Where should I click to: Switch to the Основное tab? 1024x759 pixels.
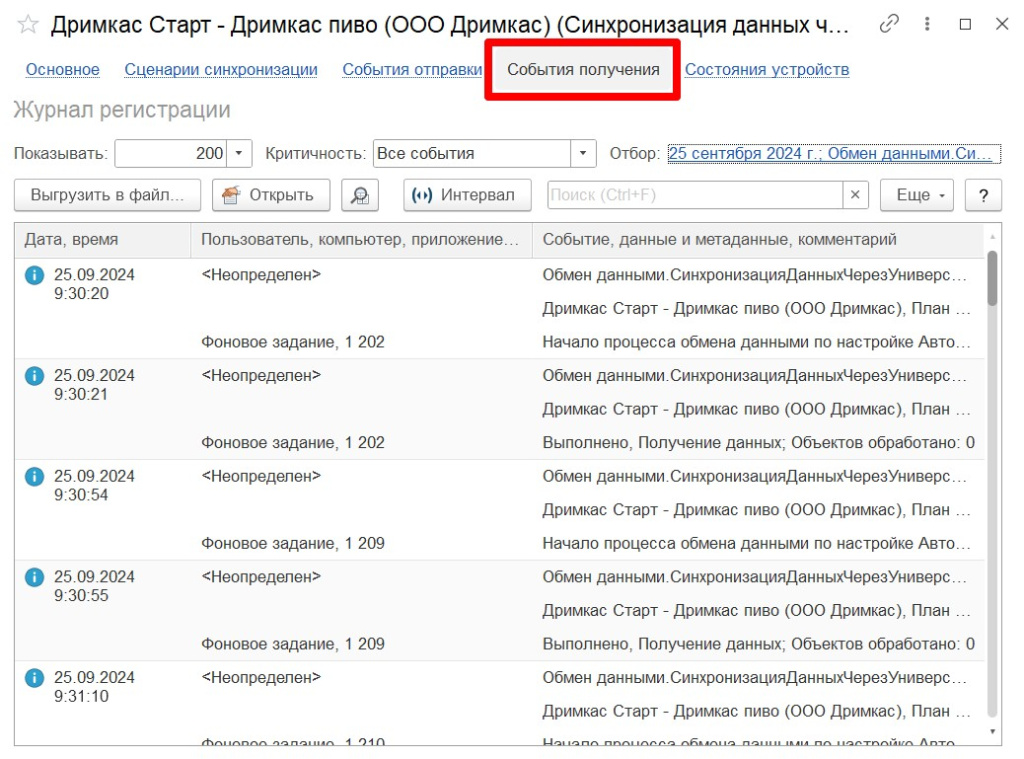pyautogui.click(x=62, y=70)
